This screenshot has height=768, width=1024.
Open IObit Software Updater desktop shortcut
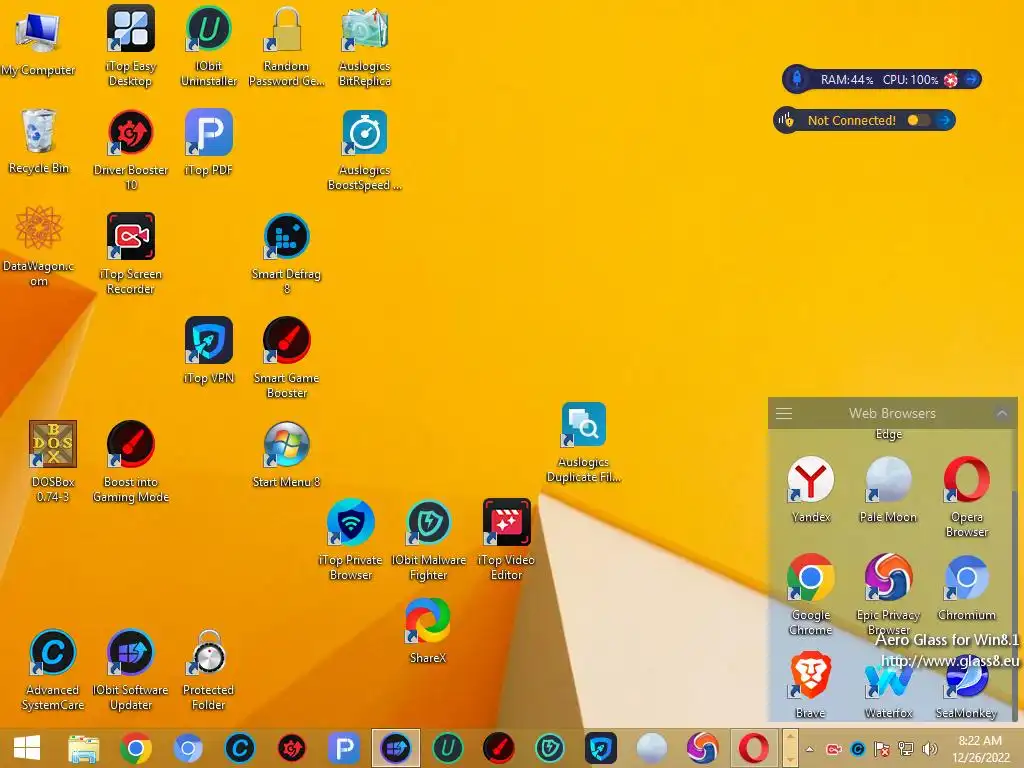coord(131,669)
